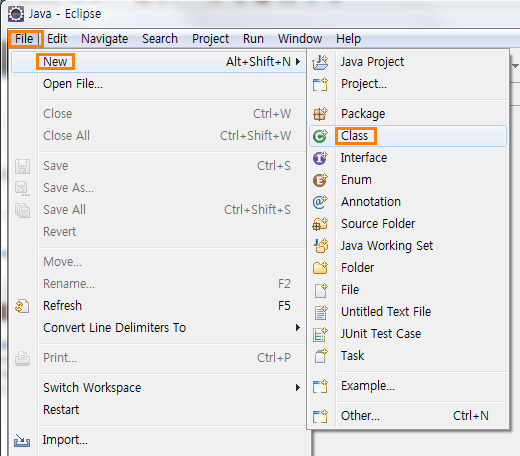Click the Project... wizard icon
520x456 pixels.
(320, 84)
